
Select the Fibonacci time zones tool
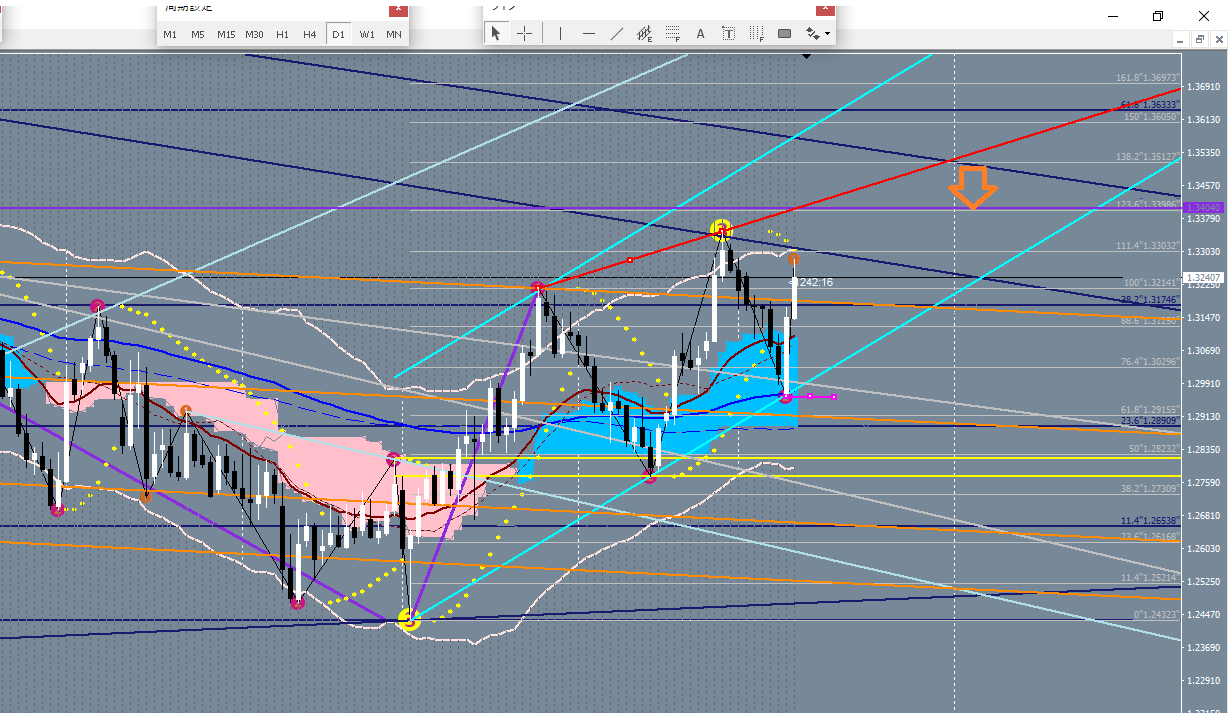[757, 33]
